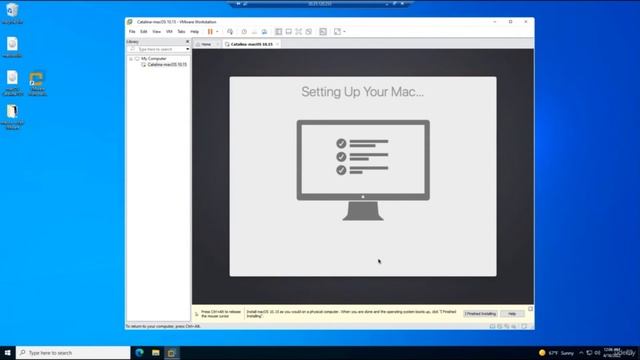Click the Library search field
This screenshot has height=360, width=640.
click(x=157, y=49)
